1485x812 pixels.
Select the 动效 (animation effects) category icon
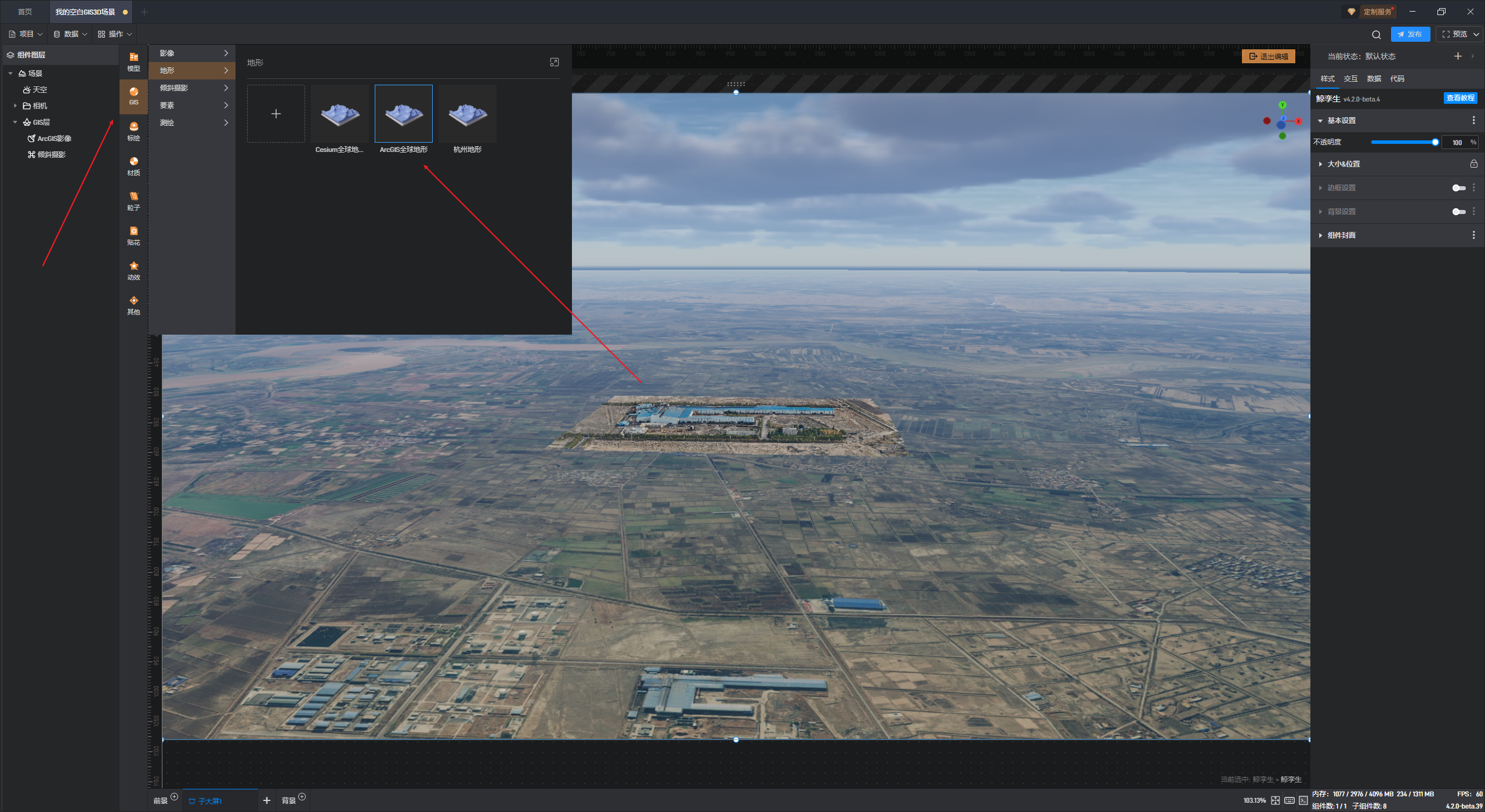133,270
